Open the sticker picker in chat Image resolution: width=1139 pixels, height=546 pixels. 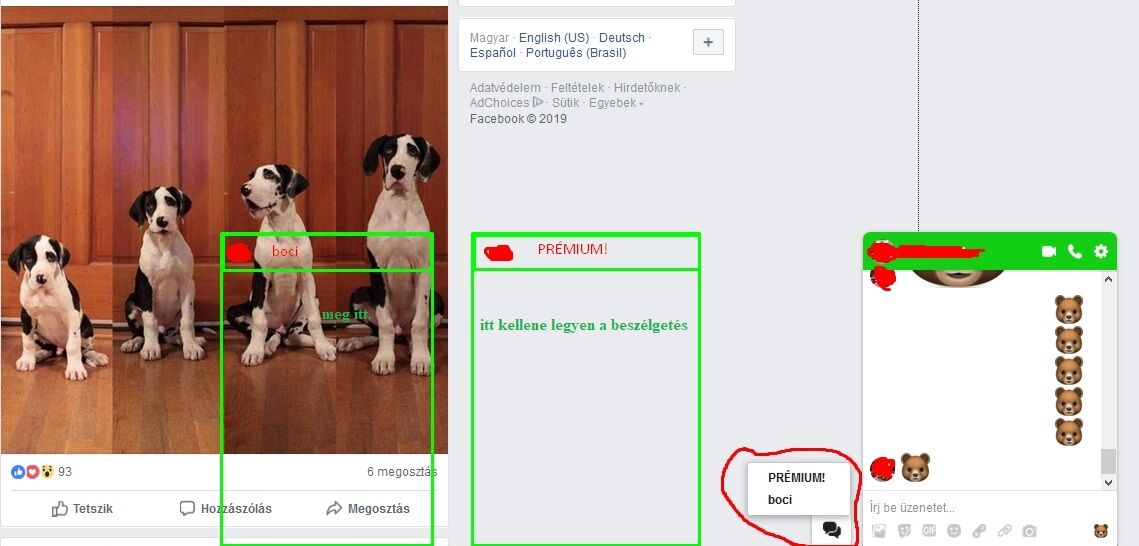click(x=904, y=531)
